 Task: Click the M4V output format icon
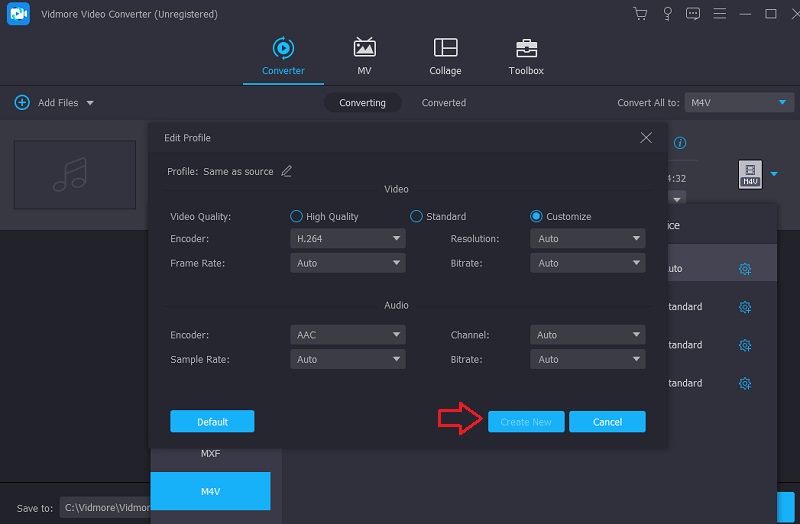pos(749,174)
